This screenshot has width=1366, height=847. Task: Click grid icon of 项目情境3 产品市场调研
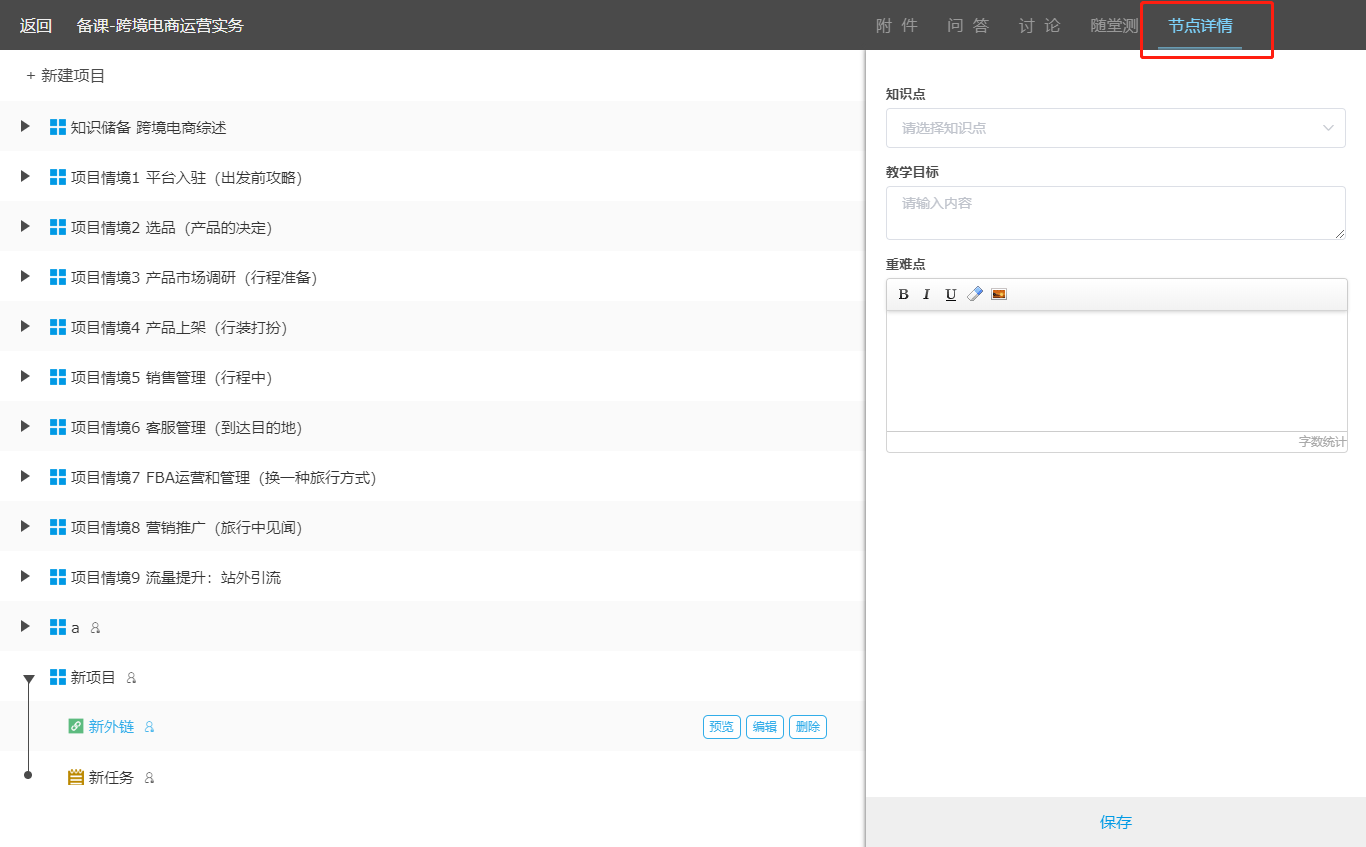pos(58,277)
